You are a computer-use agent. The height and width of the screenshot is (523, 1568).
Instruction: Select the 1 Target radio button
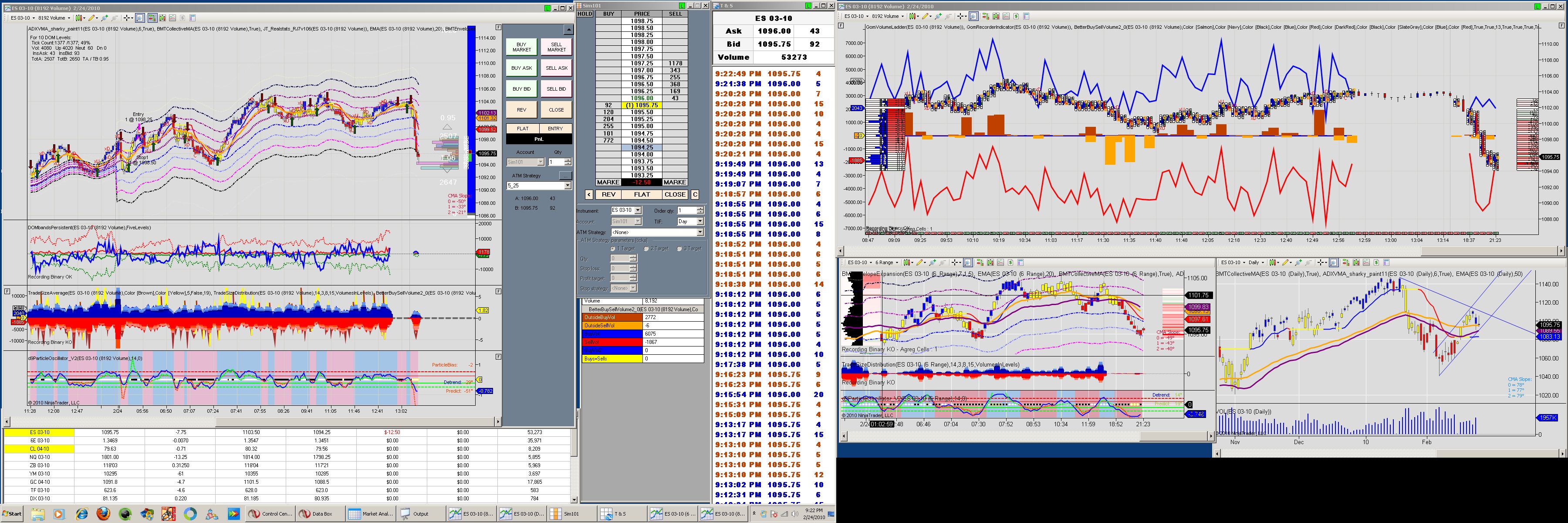613,248
